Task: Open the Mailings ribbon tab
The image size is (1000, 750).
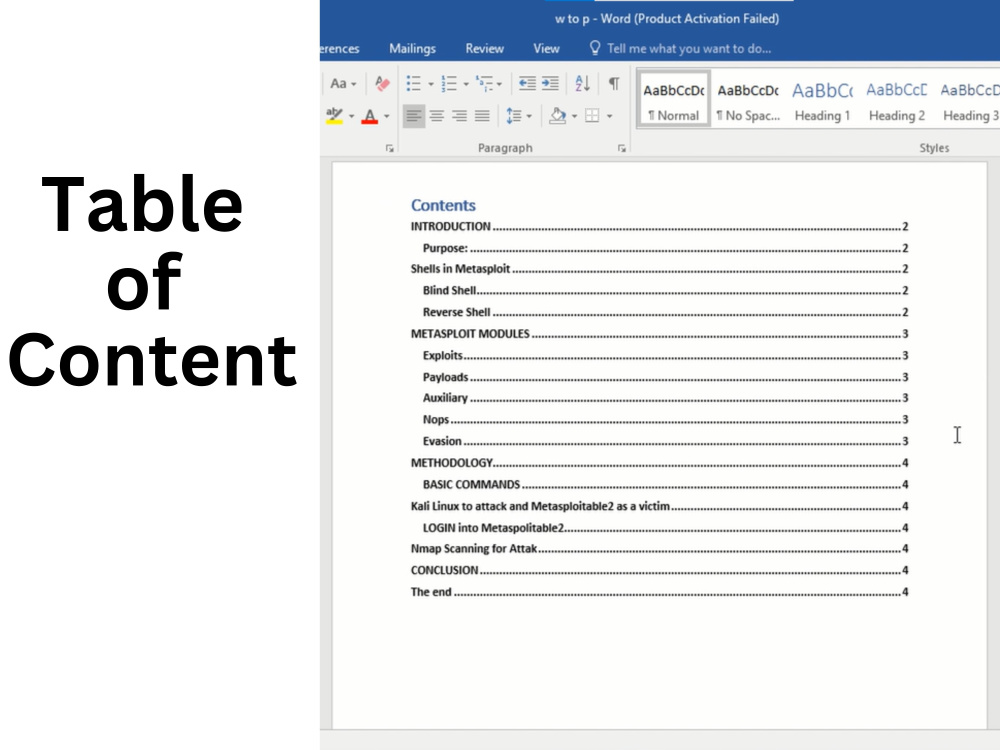Action: point(413,48)
